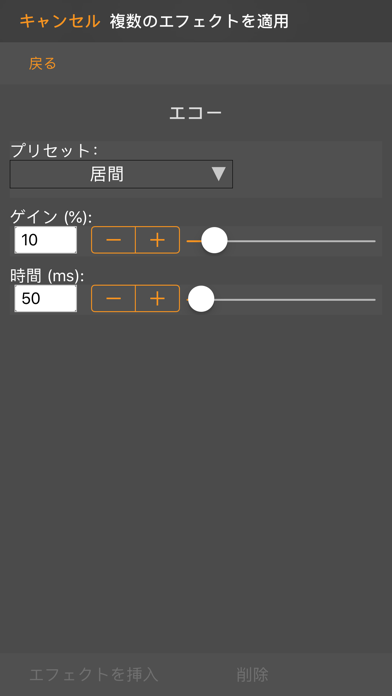Focus the gain input showing 10
Image resolution: width=392 pixels, height=696 pixels.
pos(46,240)
